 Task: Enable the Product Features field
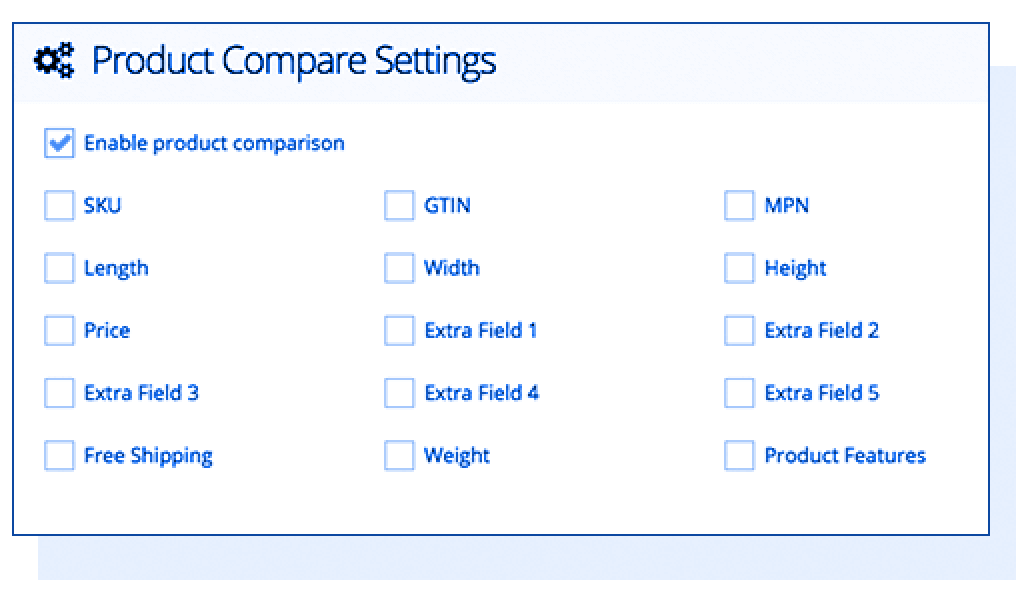pos(738,455)
